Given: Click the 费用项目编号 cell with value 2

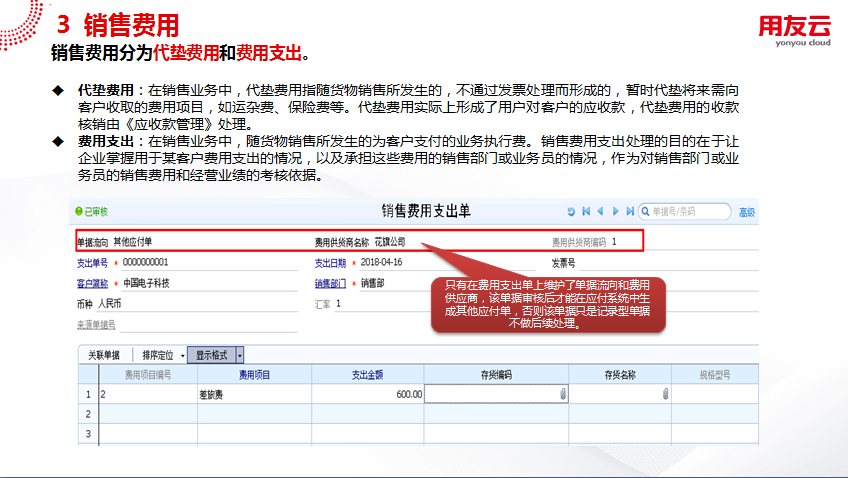Looking at the screenshot, I should (148, 394).
